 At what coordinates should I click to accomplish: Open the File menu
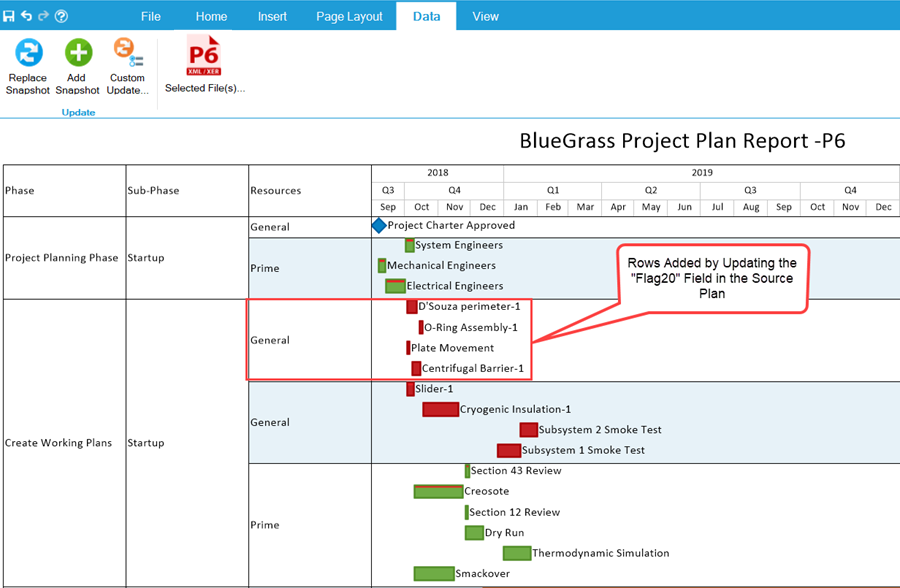pyautogui.click(x=150, y=16)
